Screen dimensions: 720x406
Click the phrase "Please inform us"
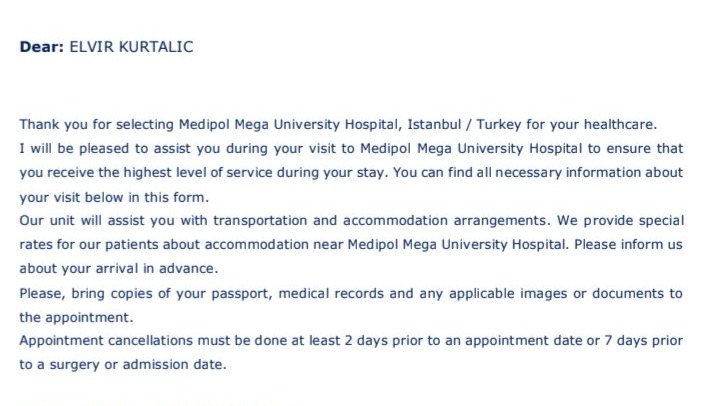pos(628,244)
